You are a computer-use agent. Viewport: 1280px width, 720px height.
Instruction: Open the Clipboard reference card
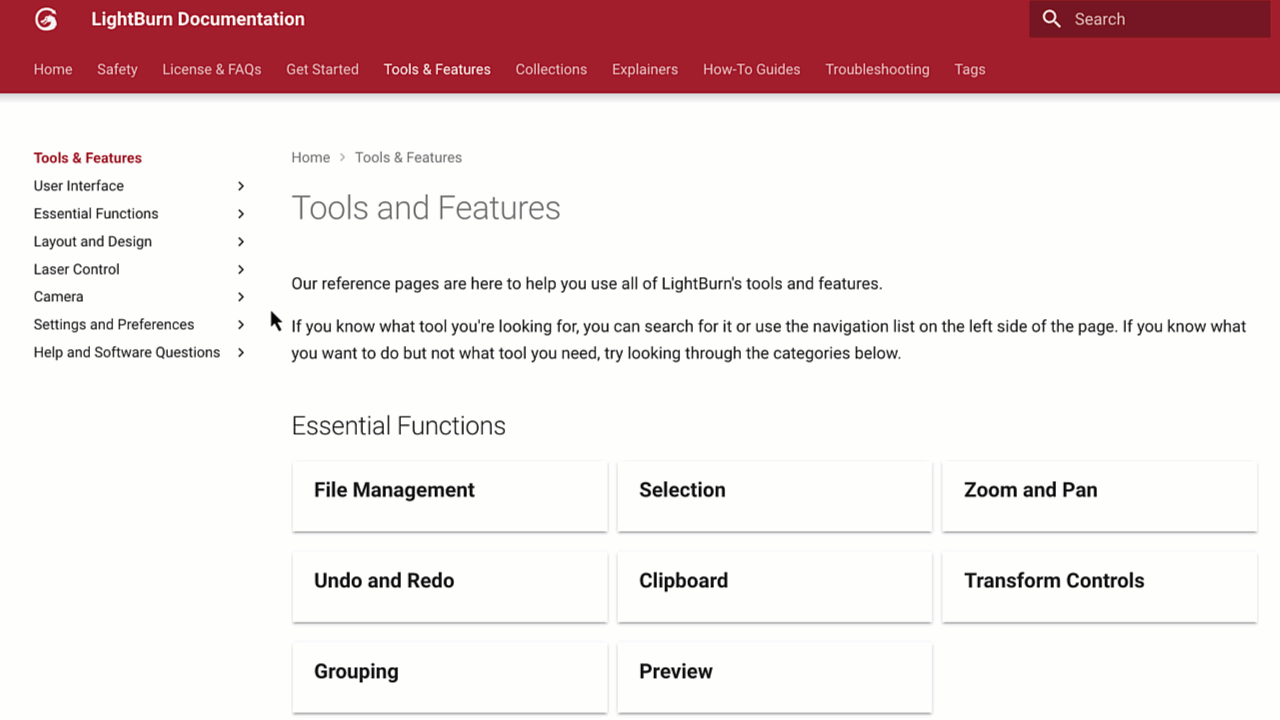774,586
